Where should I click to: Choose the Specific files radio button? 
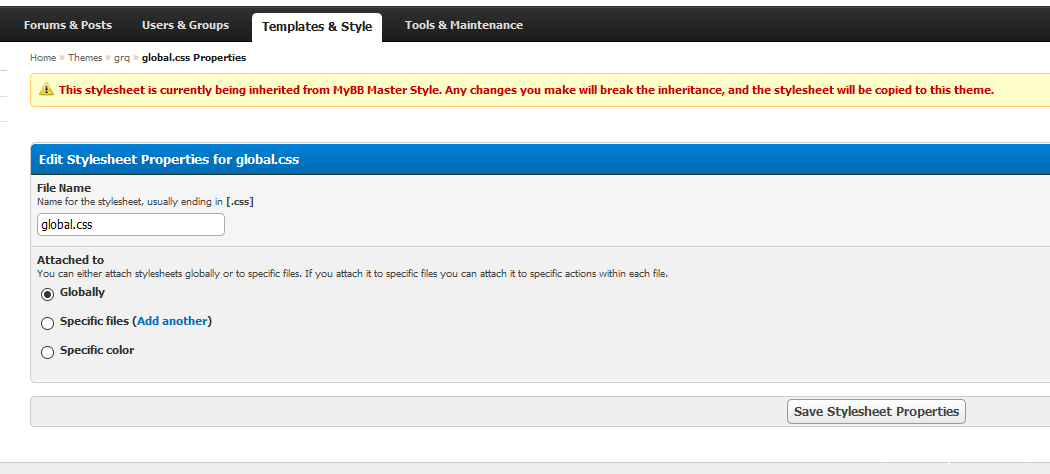point(47,323)
